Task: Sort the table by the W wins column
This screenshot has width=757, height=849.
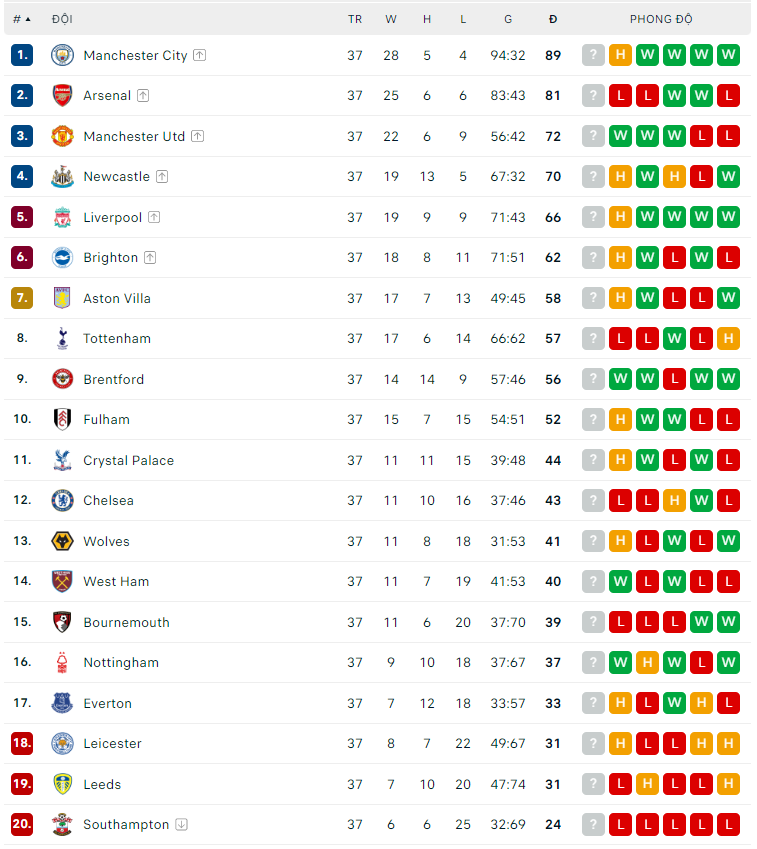Action: [391, 19]
